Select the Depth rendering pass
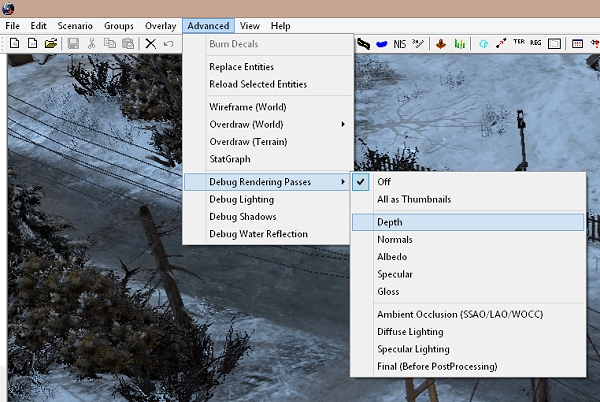Image resolution: width=600 pixels, height=402 pixels. (x=468, y=222)
